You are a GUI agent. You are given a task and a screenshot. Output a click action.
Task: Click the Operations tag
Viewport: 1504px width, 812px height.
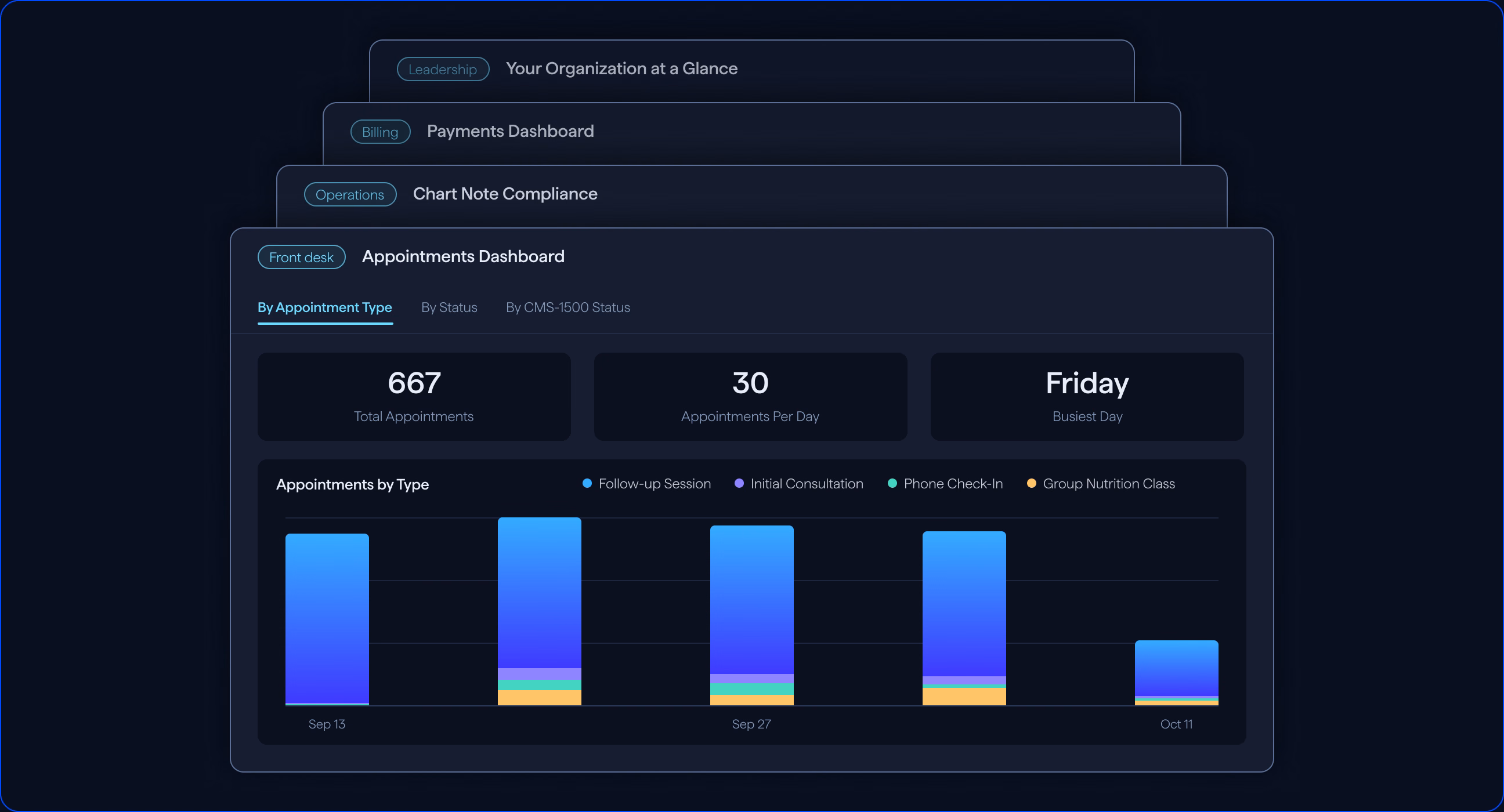click(x=350, y=194)
